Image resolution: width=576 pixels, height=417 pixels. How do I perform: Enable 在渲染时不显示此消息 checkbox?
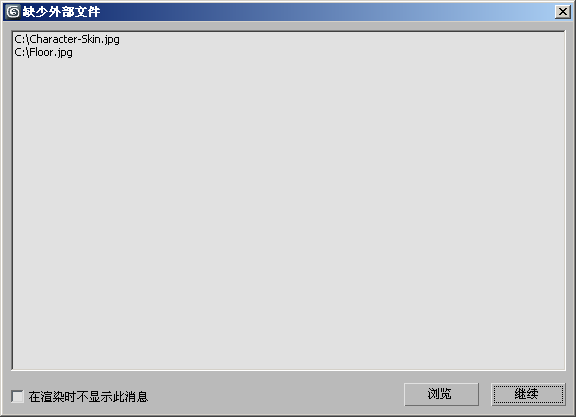tap(17, 396)
